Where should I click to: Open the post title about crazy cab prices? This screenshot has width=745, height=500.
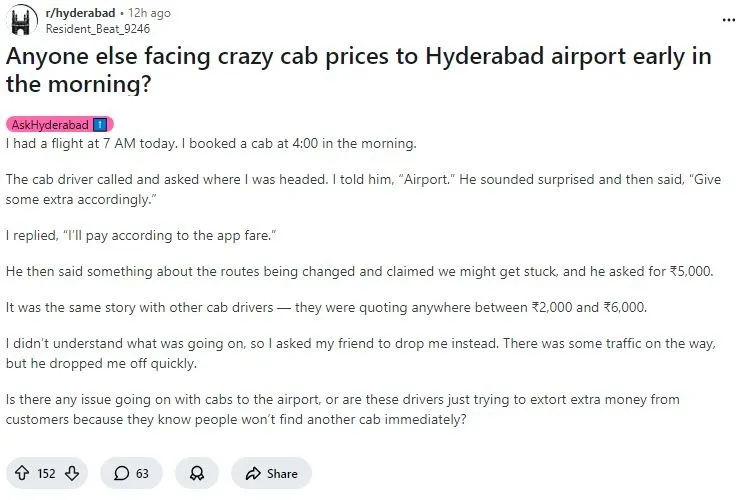(x=360, y=70)
